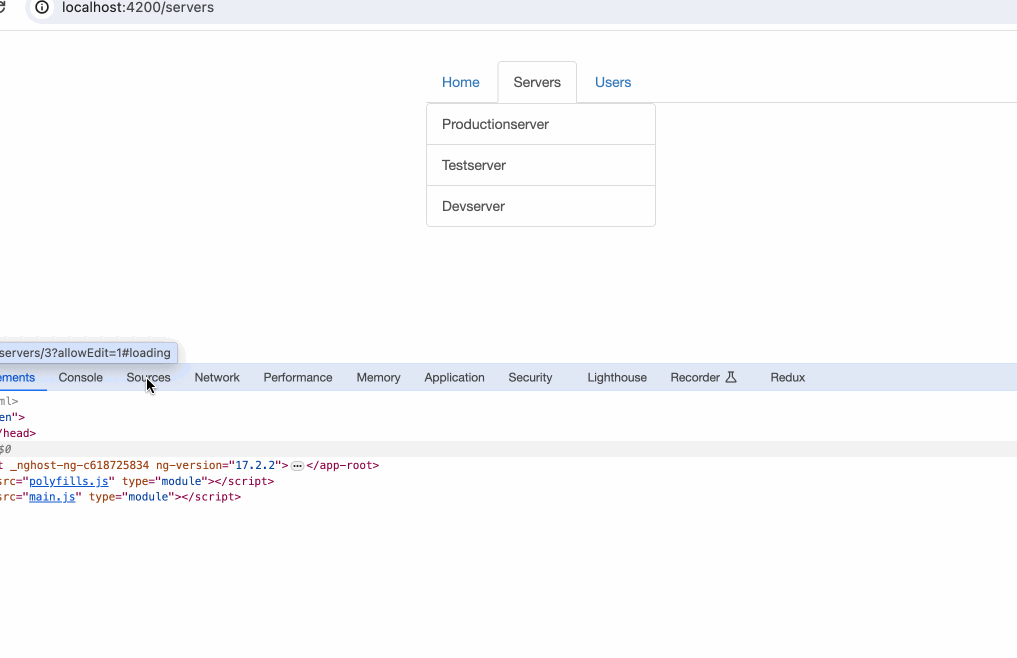This screenshot has width=1017, height=658.
Task: Select the ng-version="17.2.2" attribute text
Action: point(219,465)
